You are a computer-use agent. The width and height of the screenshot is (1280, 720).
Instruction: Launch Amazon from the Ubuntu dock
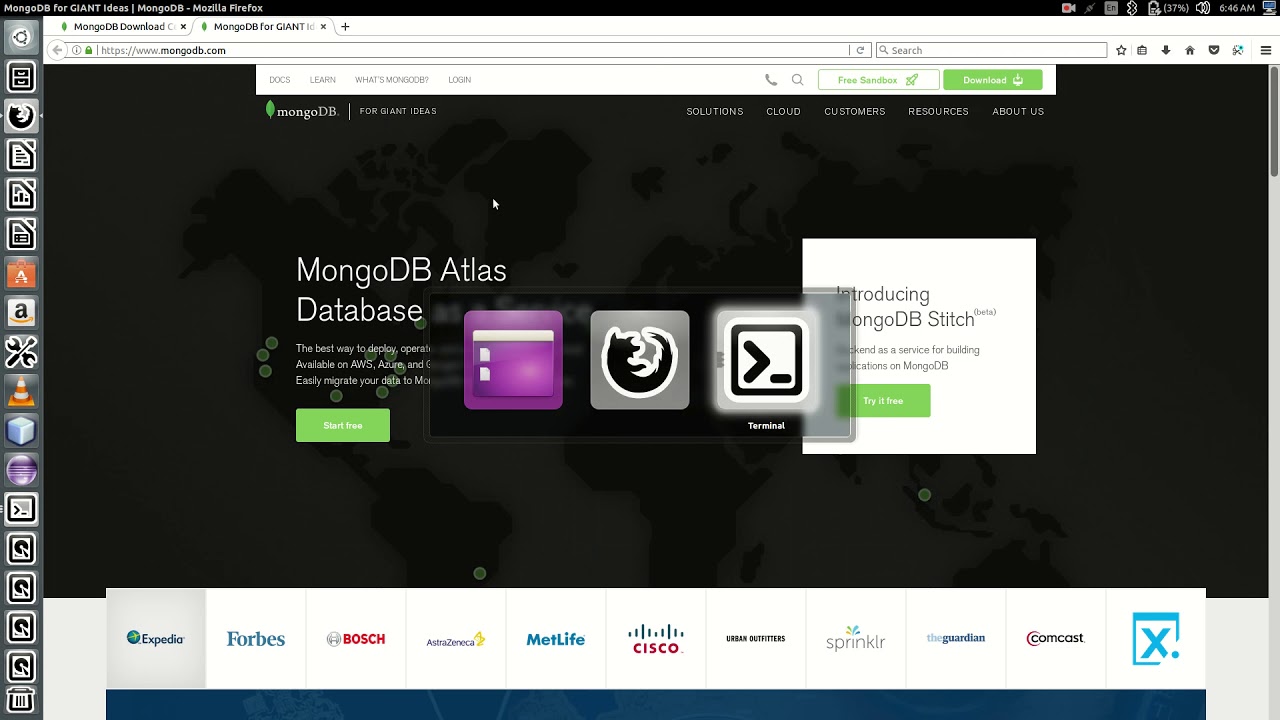point(21,313)
